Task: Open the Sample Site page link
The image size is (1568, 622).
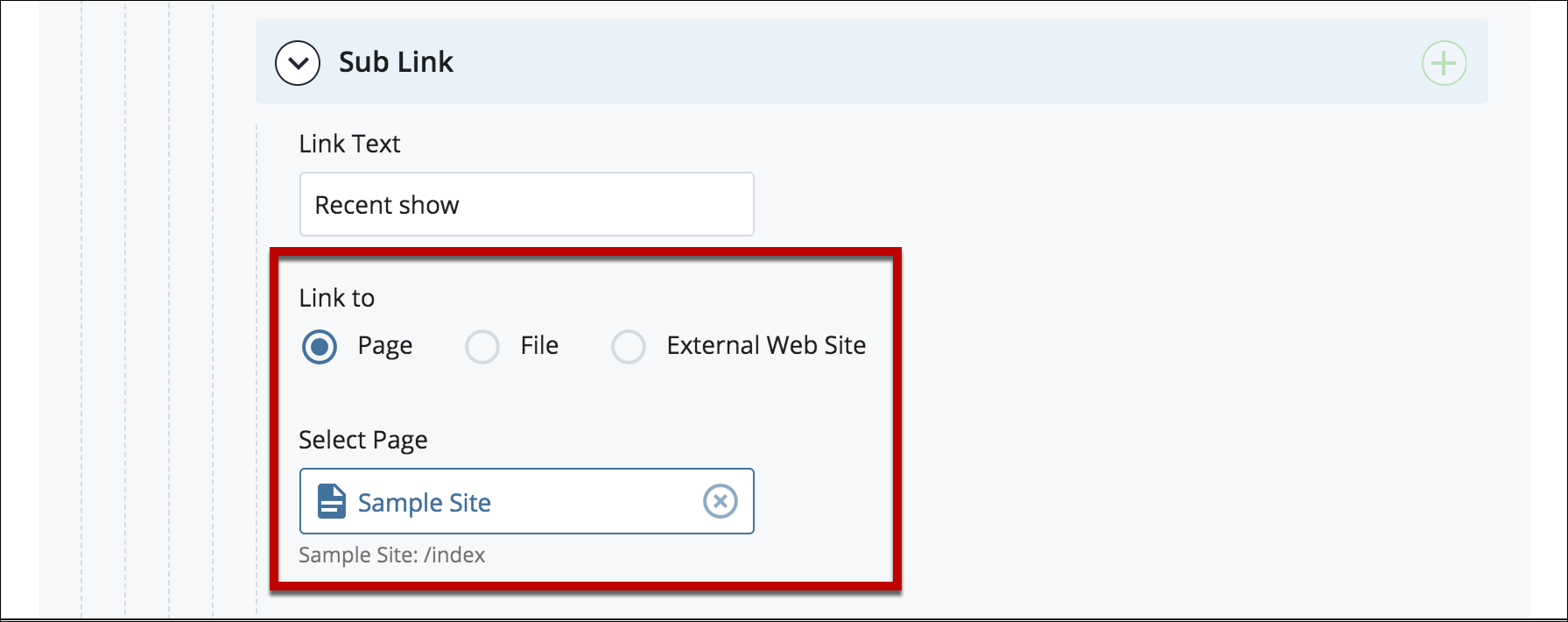Action: (x=425, y=502)
